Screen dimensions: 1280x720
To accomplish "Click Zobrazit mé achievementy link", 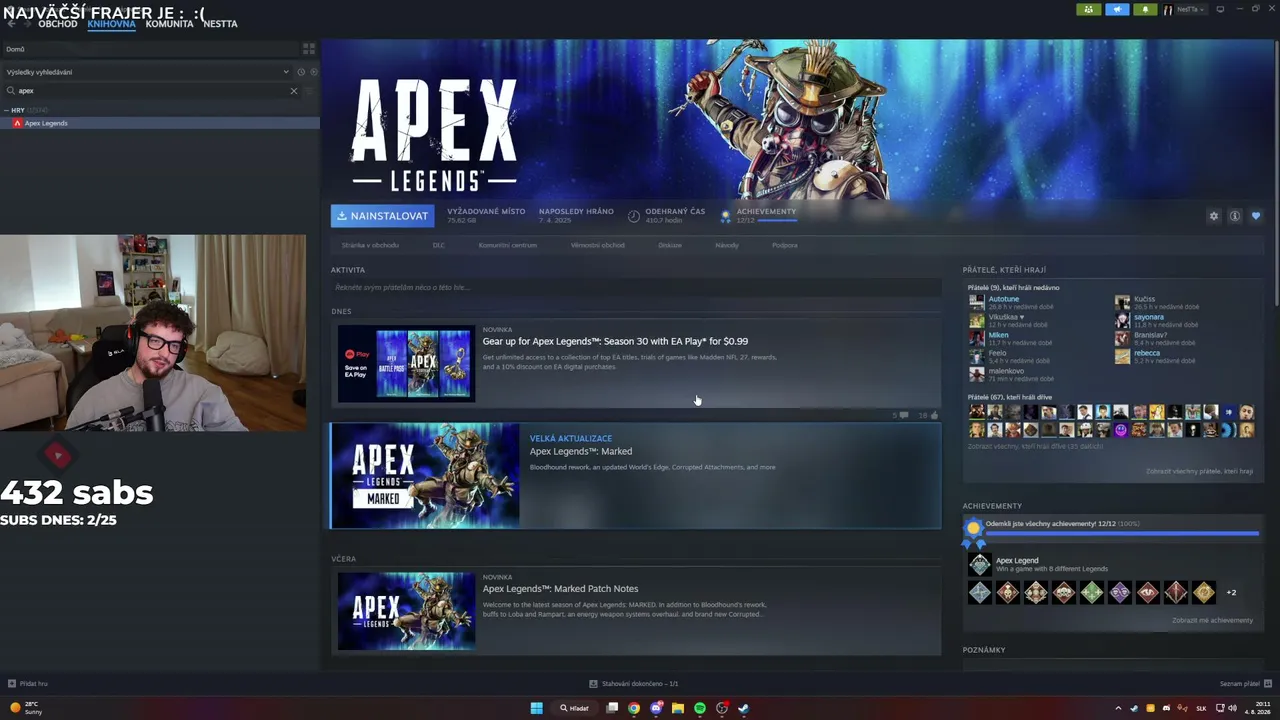I will (1212, 620).
